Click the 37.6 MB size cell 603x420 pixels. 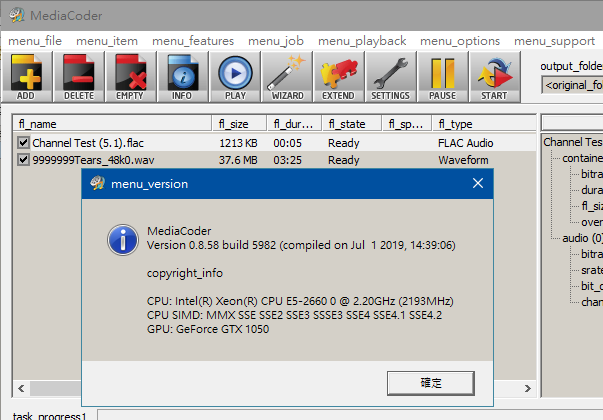238,160
